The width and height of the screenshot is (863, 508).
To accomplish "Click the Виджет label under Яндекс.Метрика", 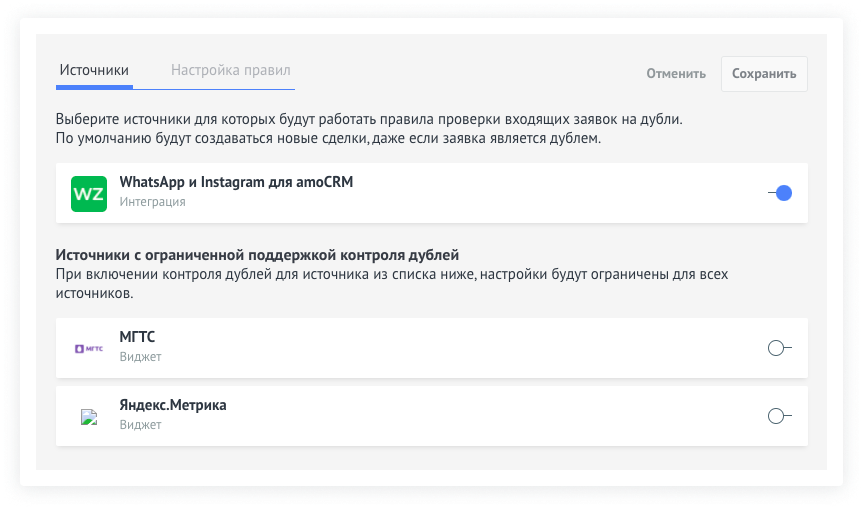I will coord(140,425).
